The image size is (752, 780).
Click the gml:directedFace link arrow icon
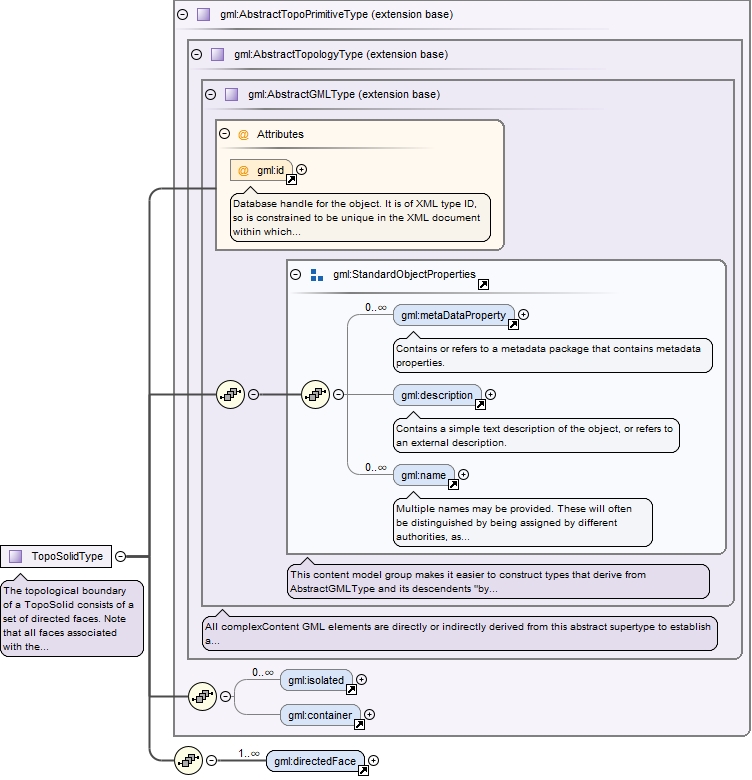(363, 771)
